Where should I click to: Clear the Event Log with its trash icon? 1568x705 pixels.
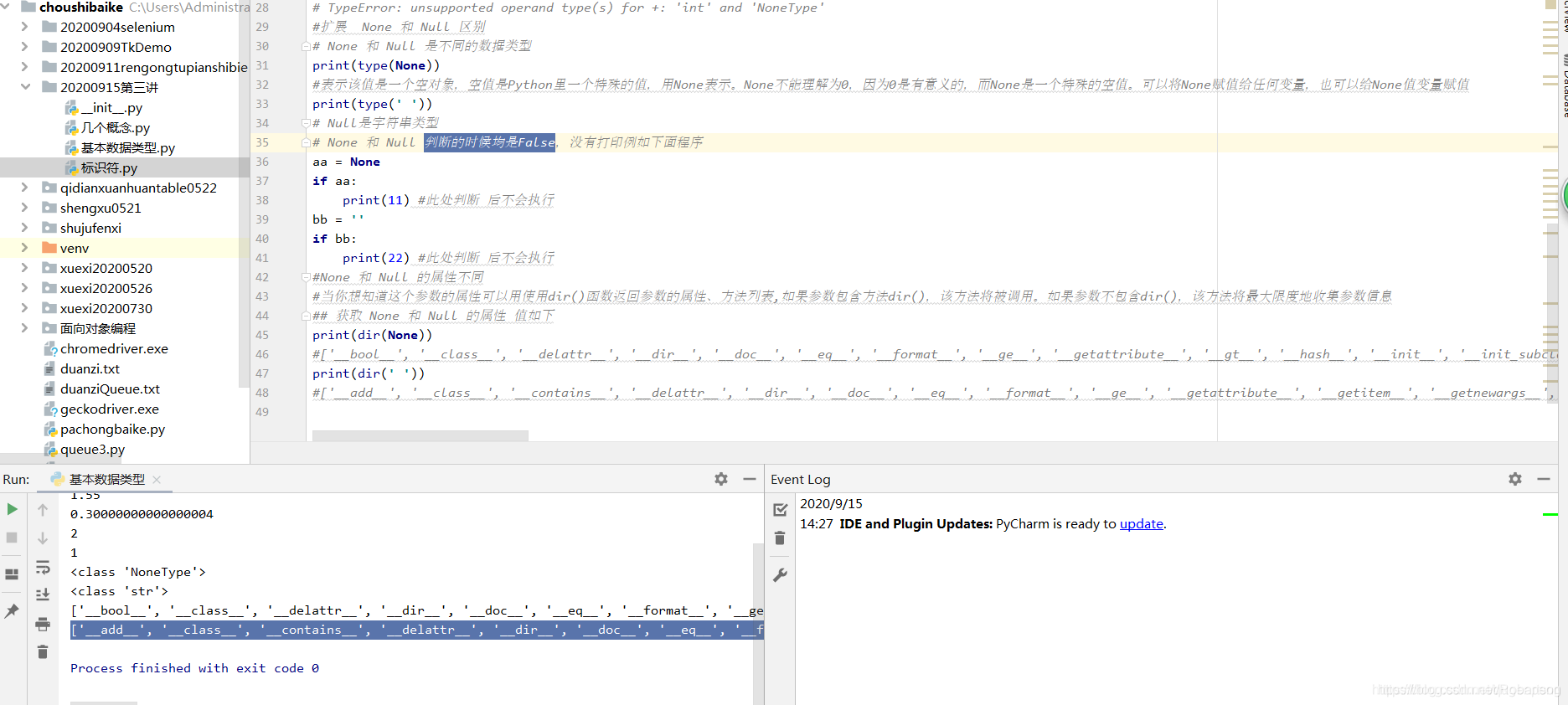780,538
